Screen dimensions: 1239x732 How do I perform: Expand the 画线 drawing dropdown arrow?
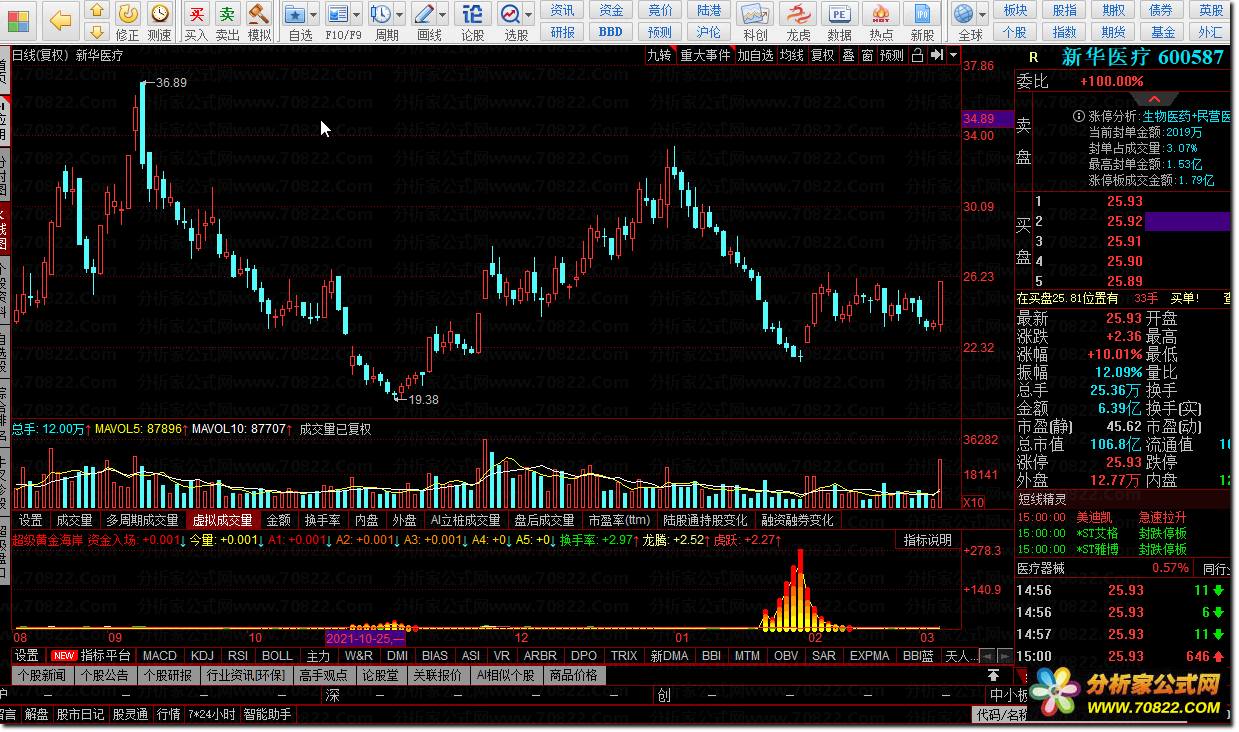pos(442,15)
